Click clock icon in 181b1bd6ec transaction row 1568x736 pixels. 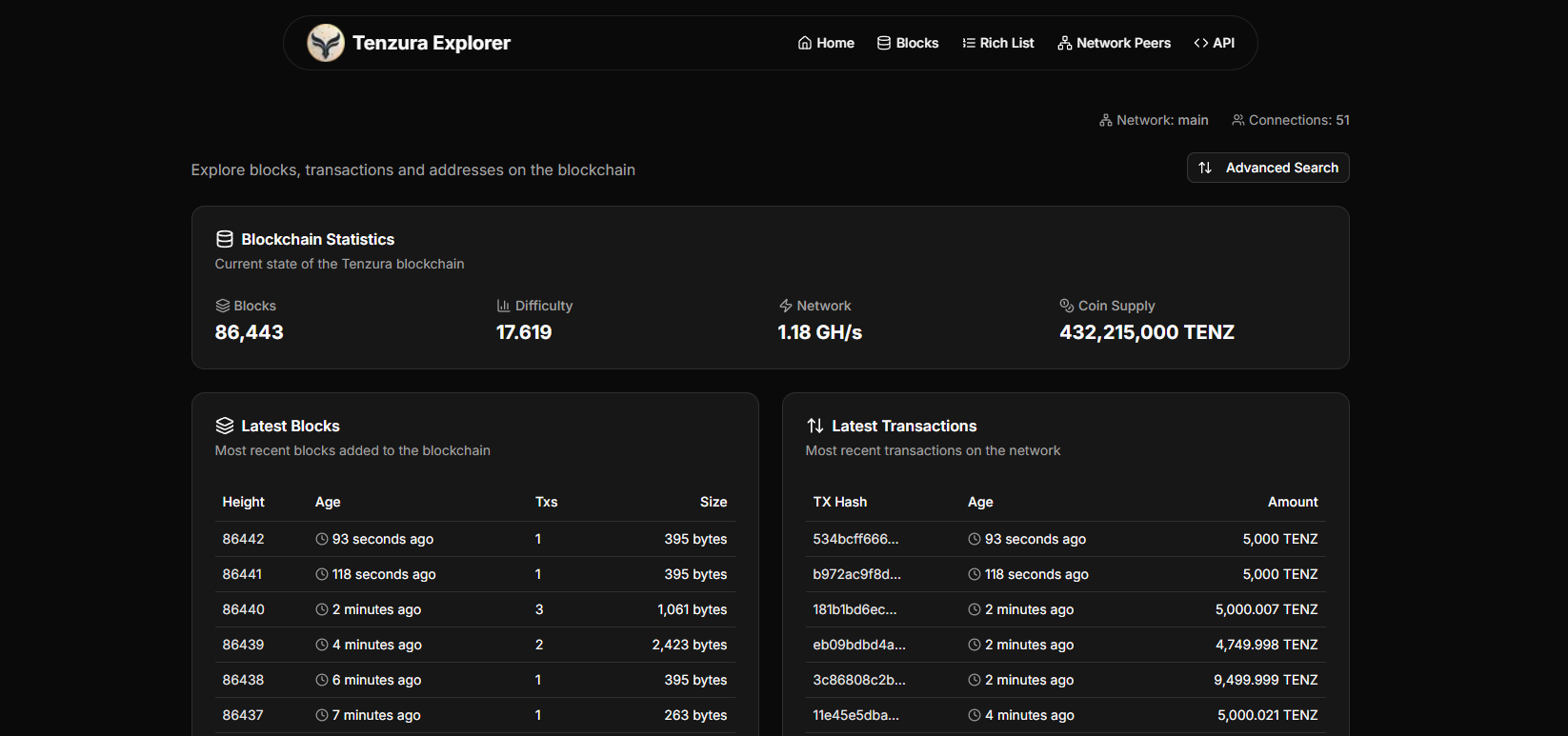(x=975, y=609)
